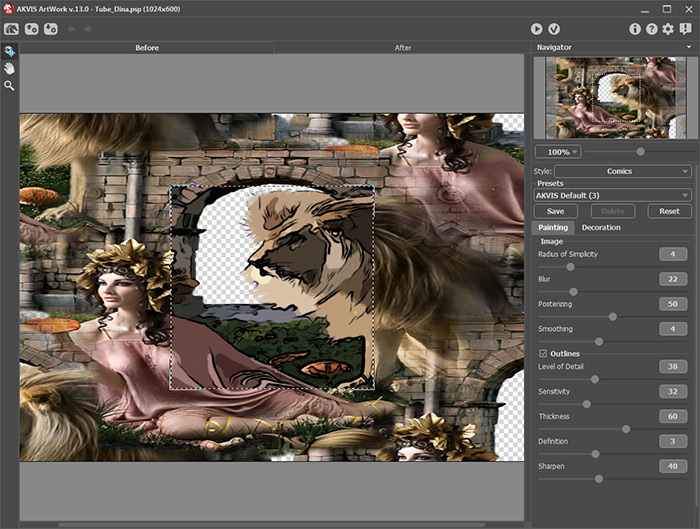Click the Reset button
Image resolution: width=700 pixels, height=529 pixels.
pyautogui.click(x=669, y=211)
